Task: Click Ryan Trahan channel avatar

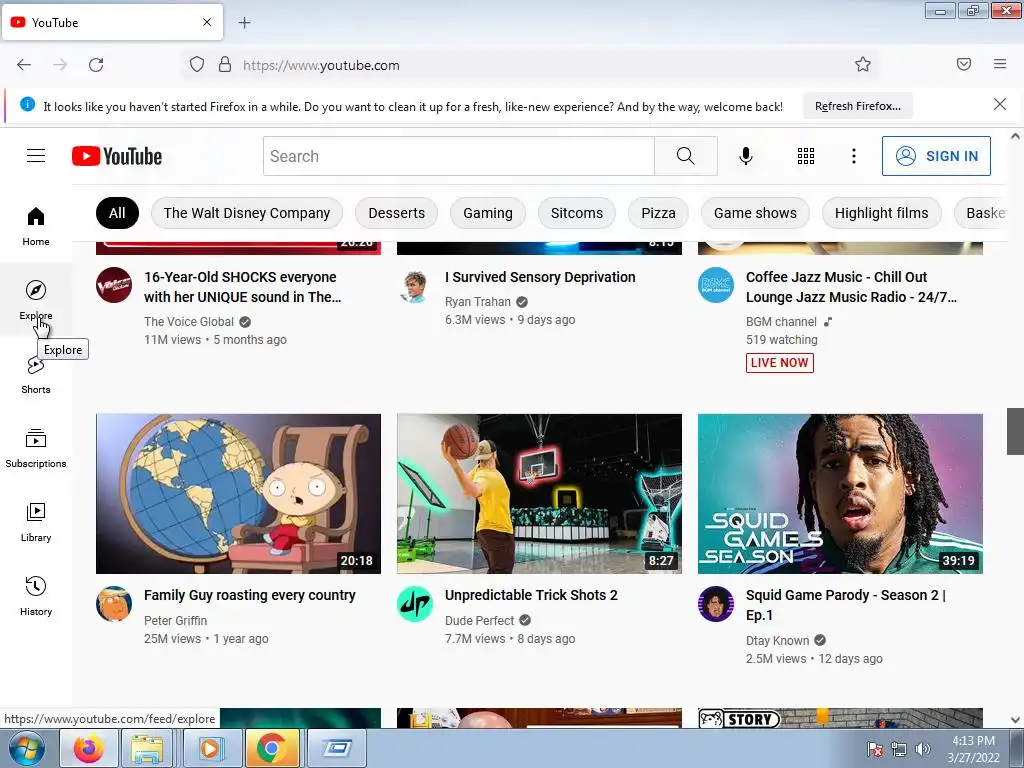Action: (415, 285)
